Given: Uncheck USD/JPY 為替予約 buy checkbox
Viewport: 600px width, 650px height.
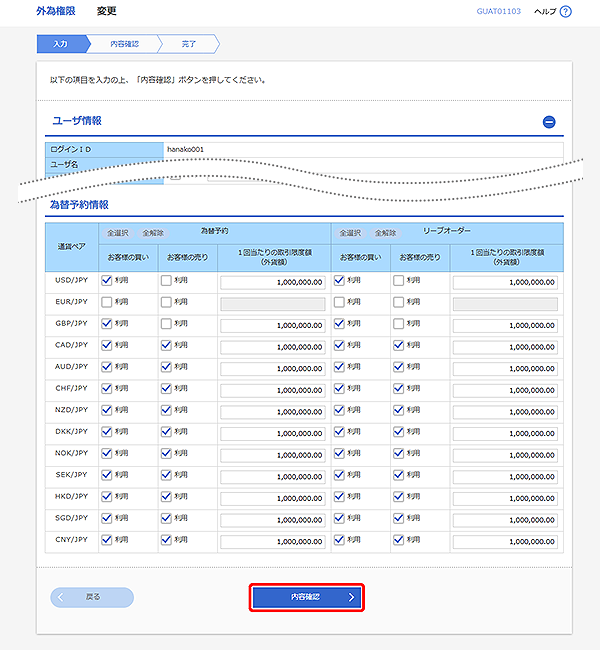Looking at the screenshot, I should [107, 280].
